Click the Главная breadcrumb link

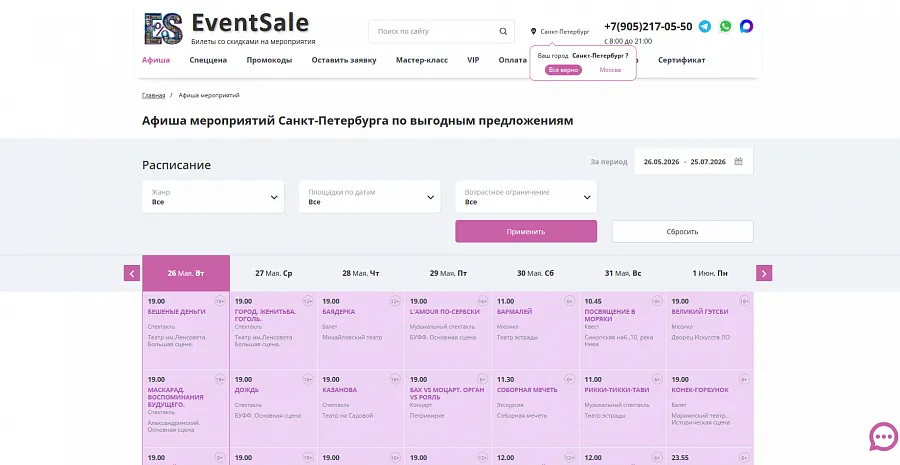[154, 95]
